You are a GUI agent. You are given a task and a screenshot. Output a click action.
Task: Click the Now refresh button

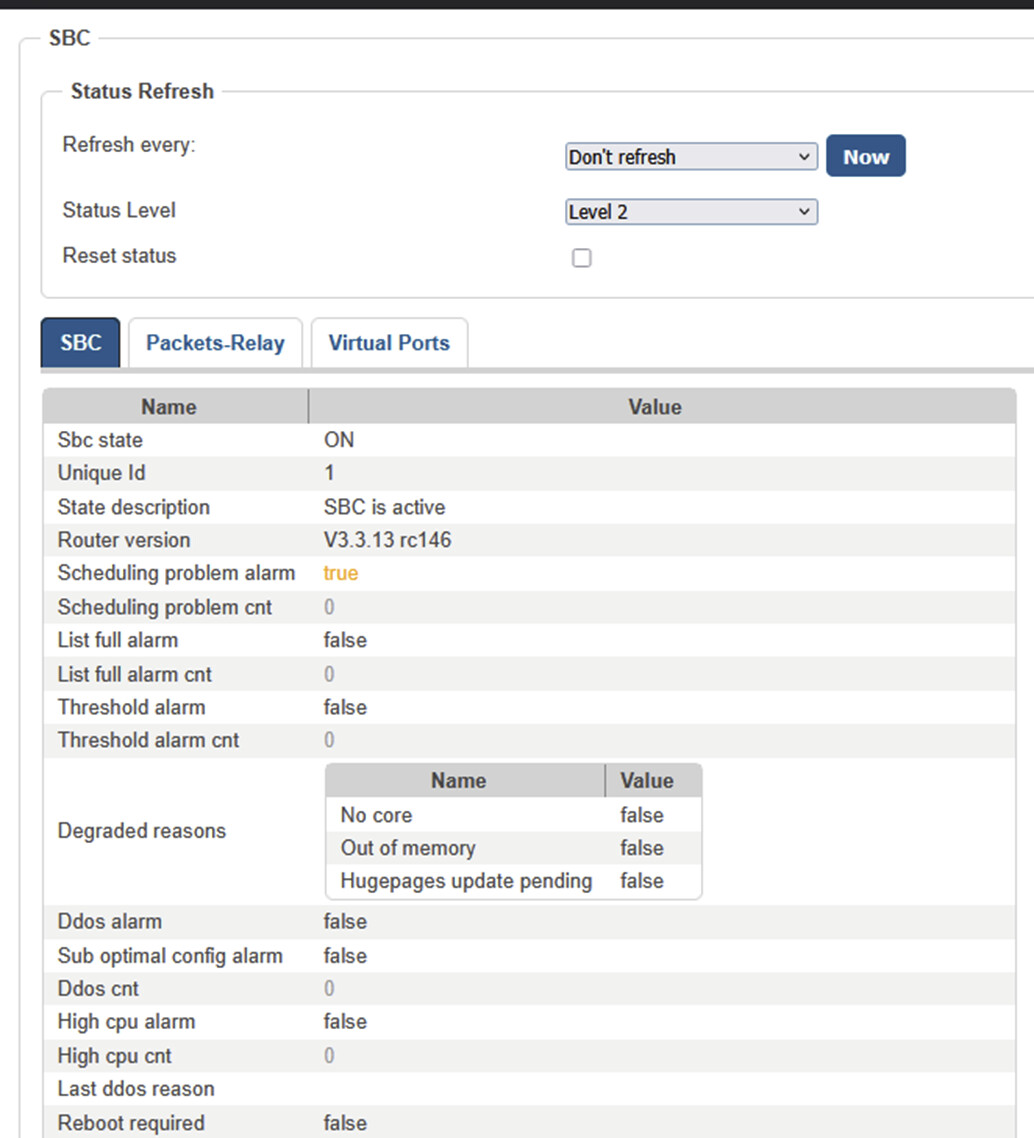(865, 156)
